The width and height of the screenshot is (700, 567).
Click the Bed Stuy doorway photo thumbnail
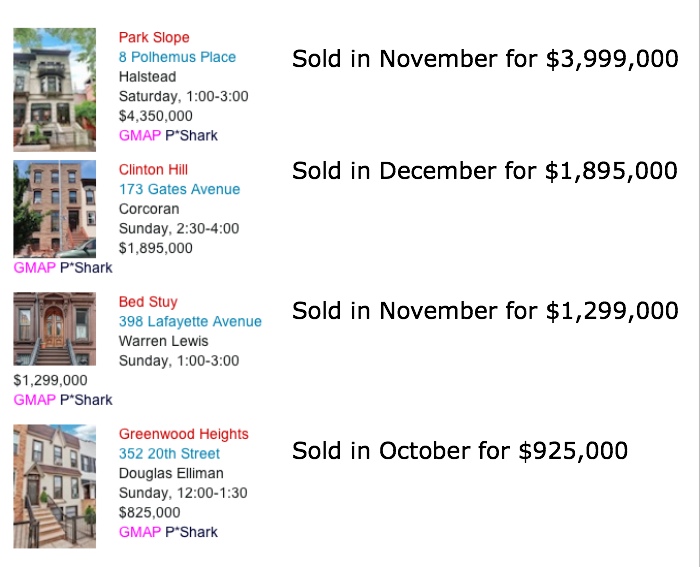click(x=54, y=329)
